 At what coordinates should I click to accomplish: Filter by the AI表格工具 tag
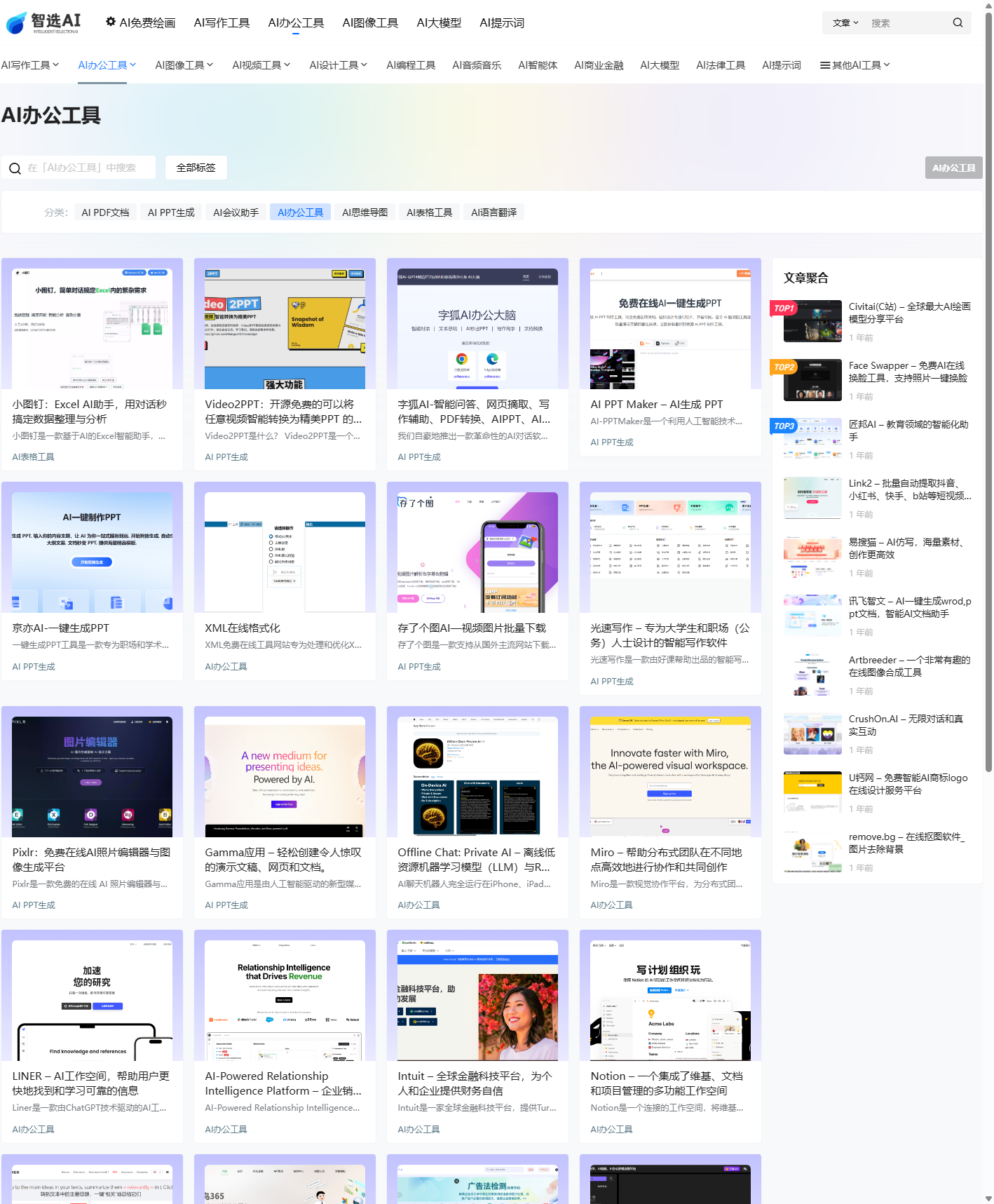click(x=429, y=212)
